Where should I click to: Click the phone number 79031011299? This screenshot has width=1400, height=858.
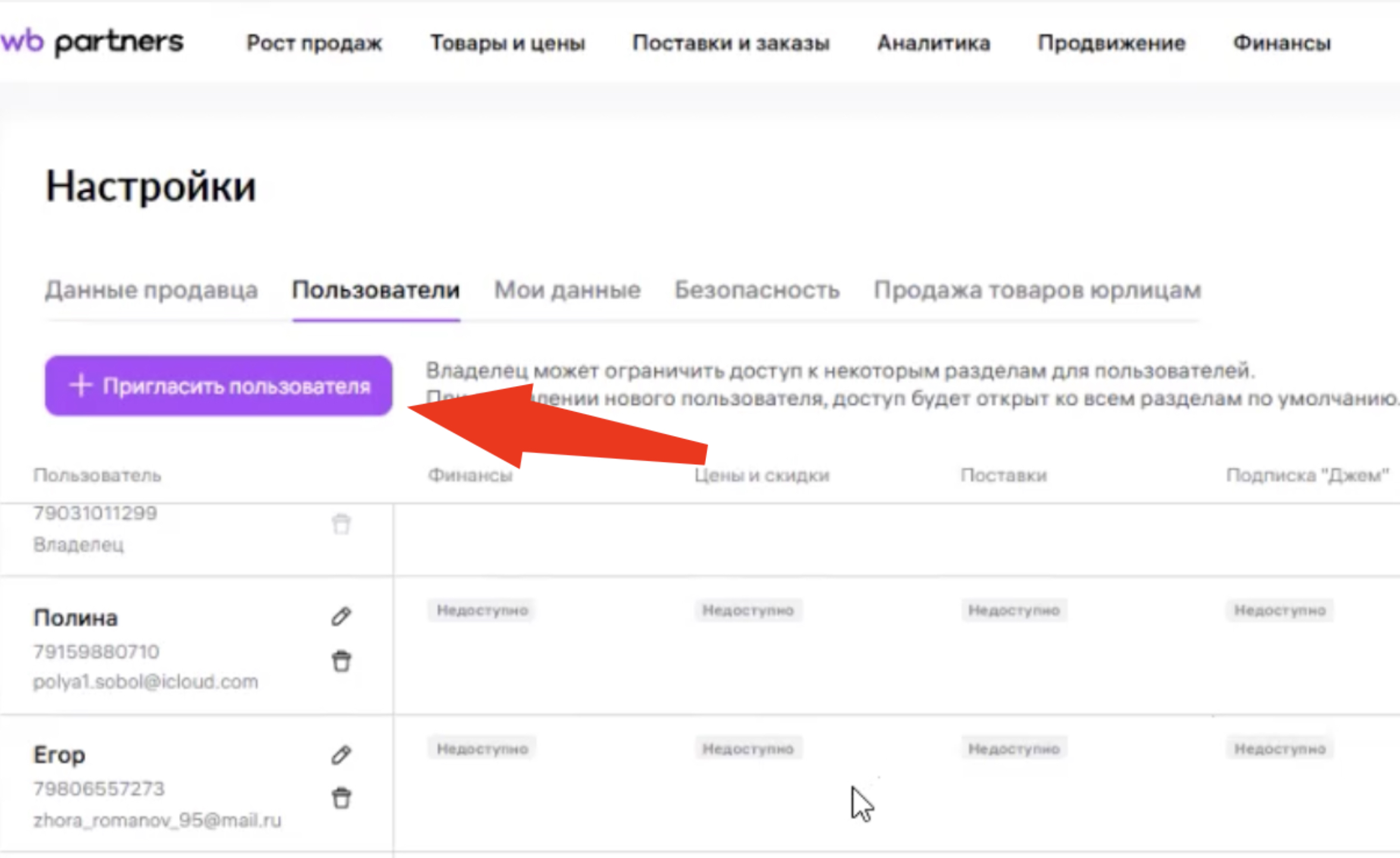(95, 513)
